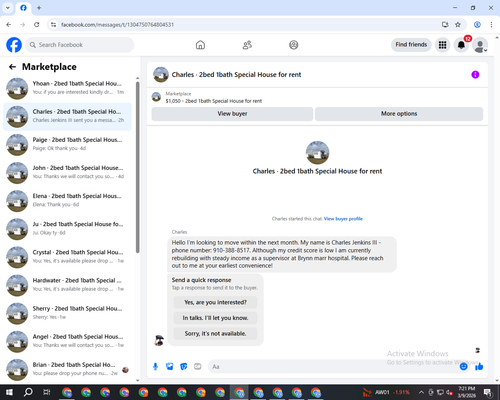Open the Windows notification center icon
500x400 pixels.
[x=488, y=392]
